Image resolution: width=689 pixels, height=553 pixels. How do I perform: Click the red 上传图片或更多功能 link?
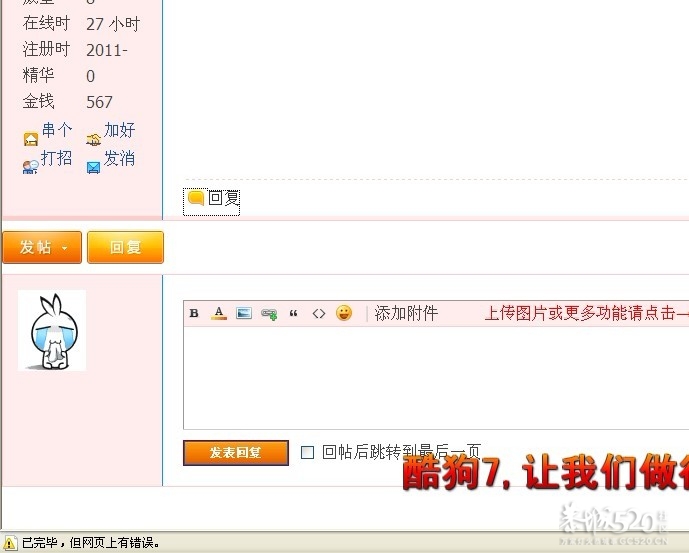(586, 313)
